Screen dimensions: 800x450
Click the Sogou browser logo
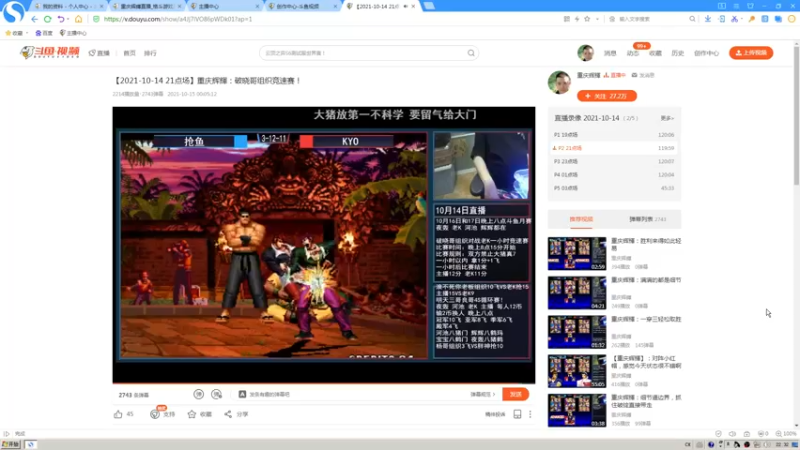tap(13, 11)
